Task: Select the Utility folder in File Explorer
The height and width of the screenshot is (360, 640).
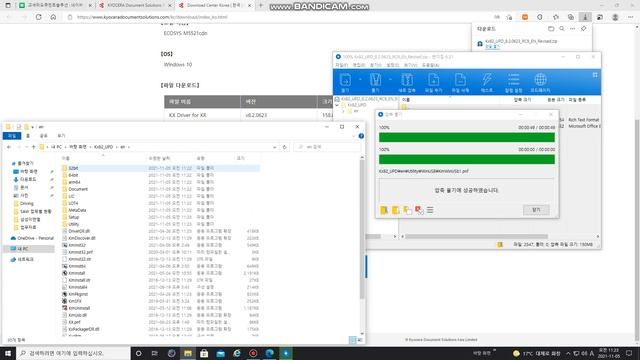Action: 74,224
